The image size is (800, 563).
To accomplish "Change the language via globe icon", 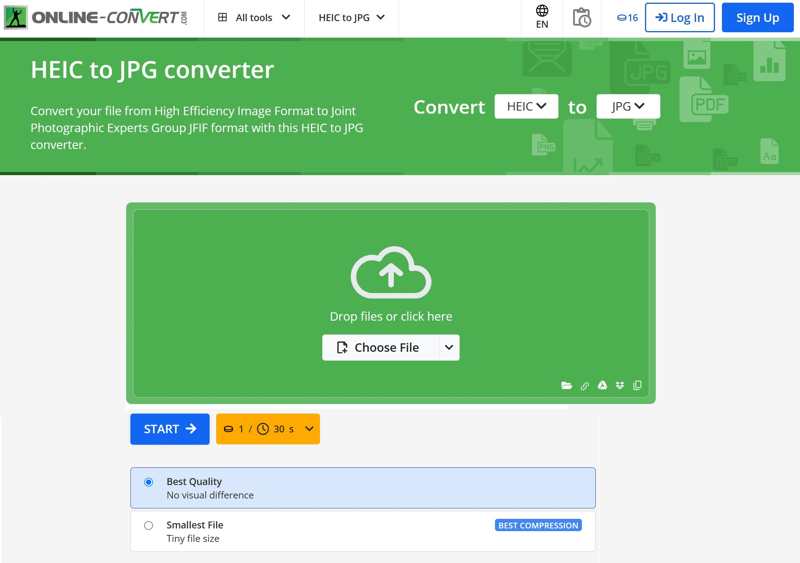I will tap(542, 17).
